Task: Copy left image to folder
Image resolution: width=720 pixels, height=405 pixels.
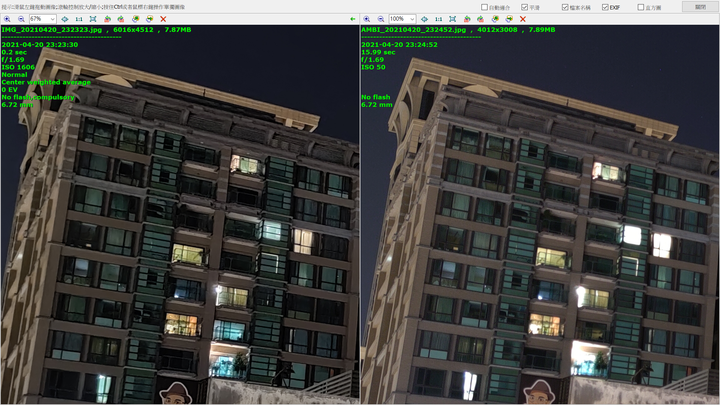Action: (x=135, y=19)
